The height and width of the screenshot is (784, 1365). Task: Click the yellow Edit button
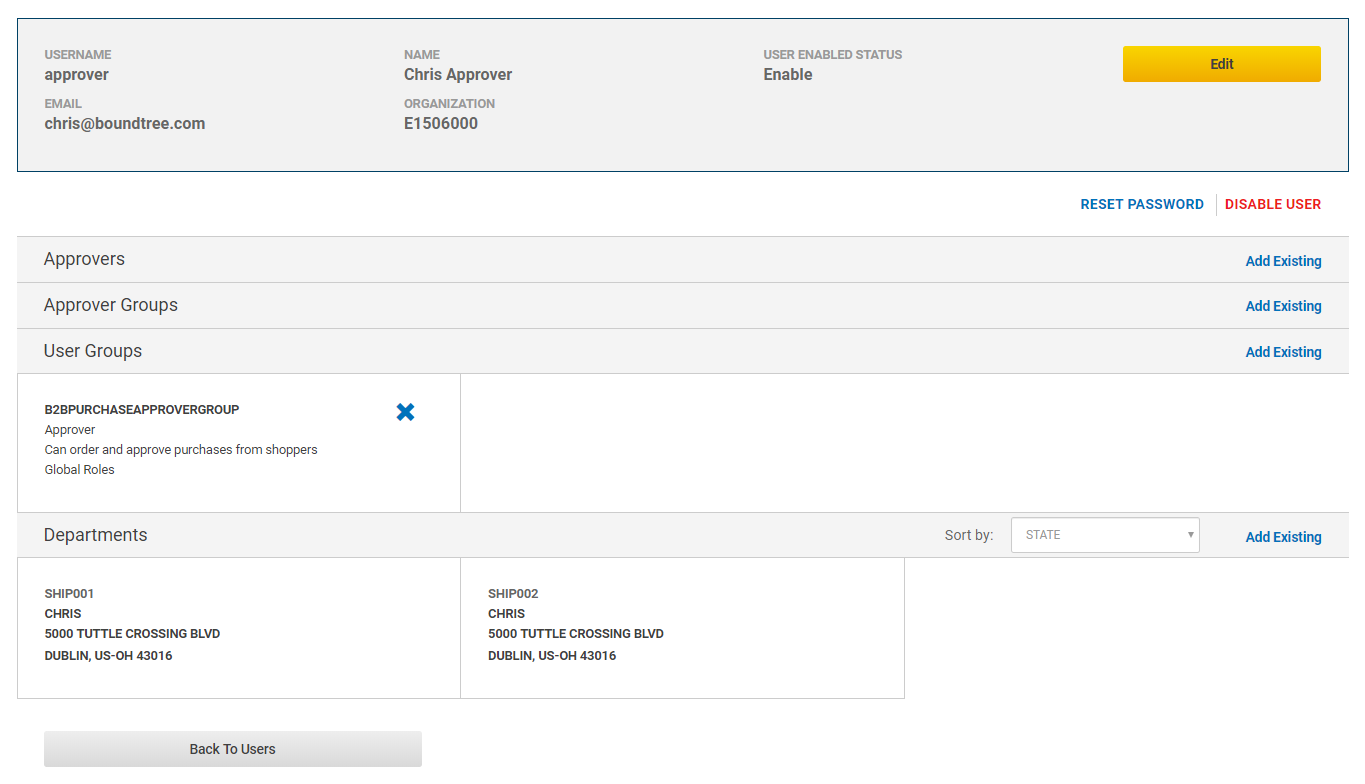[x=1221, y=63]
